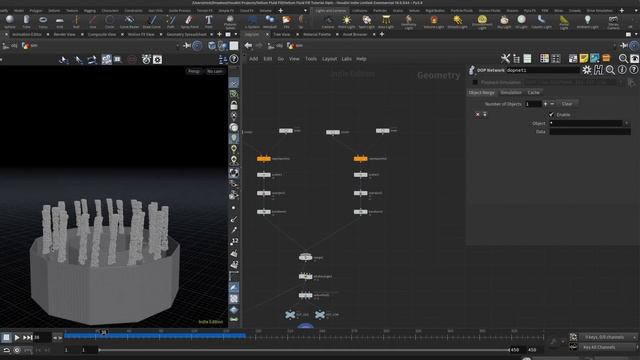This screenshot has height=360, width=640.
Task: Create a Spot Light from the shelf
Action: [367, 21]
